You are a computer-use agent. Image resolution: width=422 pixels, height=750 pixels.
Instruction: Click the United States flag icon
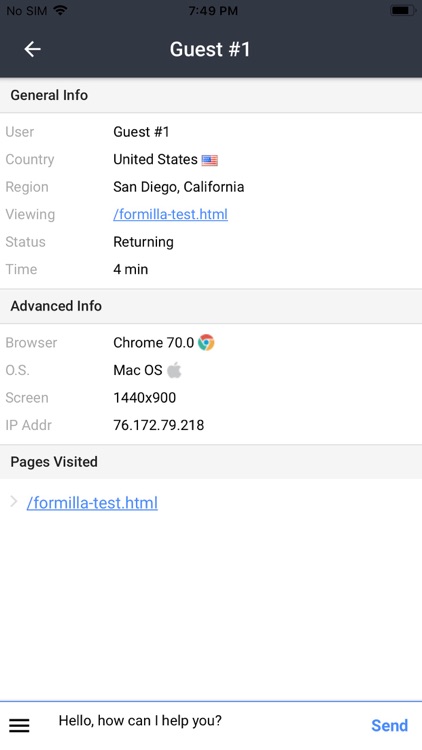pos(210,160)
